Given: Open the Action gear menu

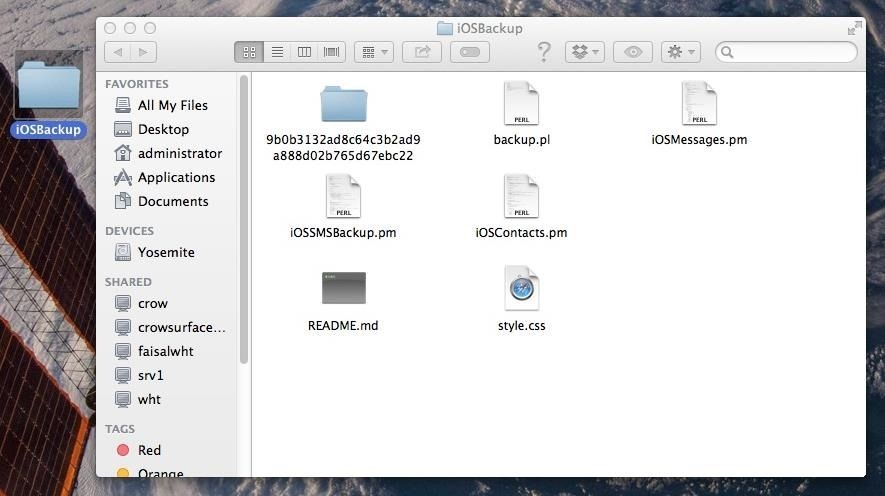Looking at the screenshot, I should pyautogui.click(x=679, y=52).
